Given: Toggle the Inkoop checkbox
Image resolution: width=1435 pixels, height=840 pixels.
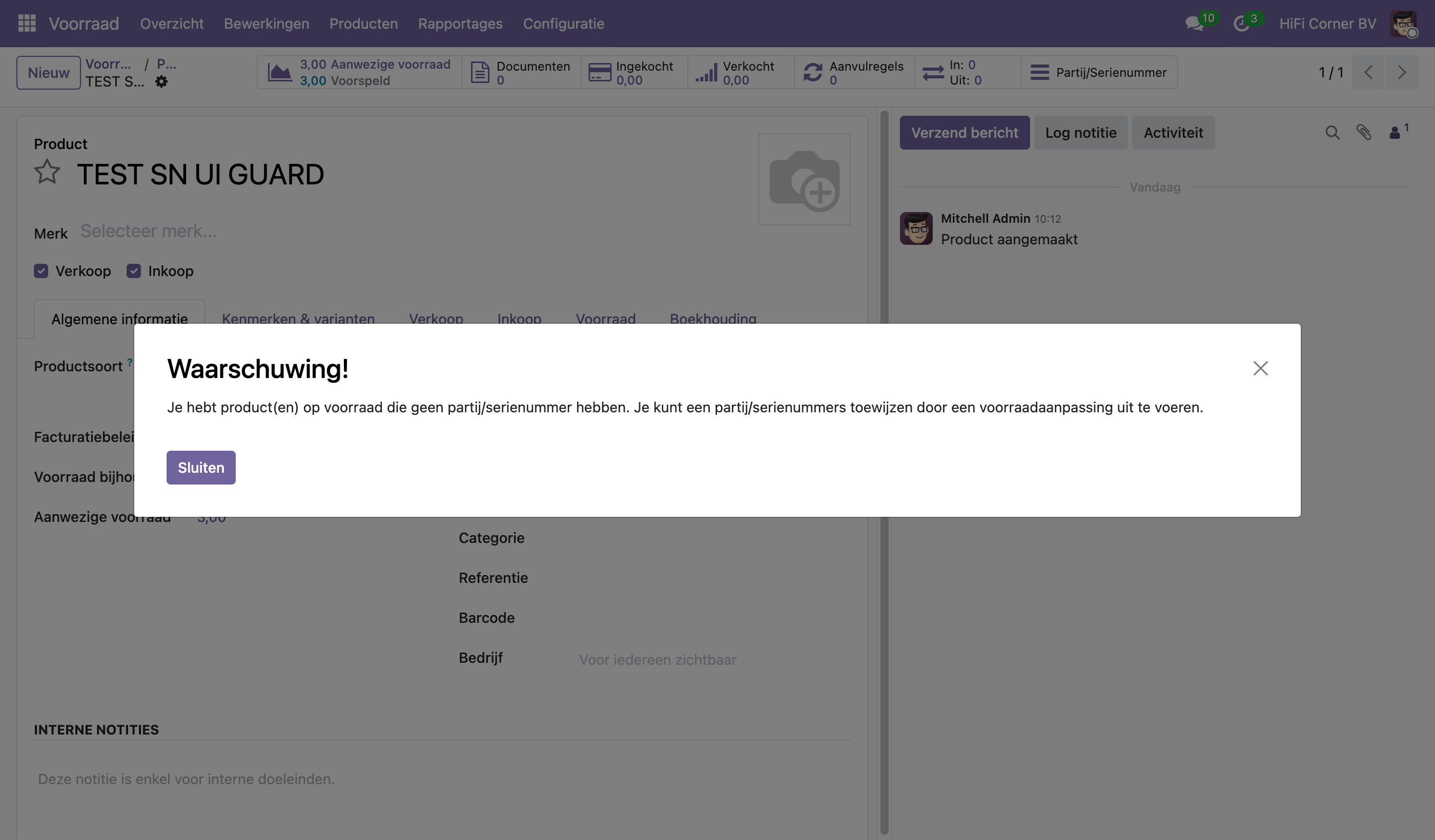Looking at the screenshot, I should [x=134, y=271].
